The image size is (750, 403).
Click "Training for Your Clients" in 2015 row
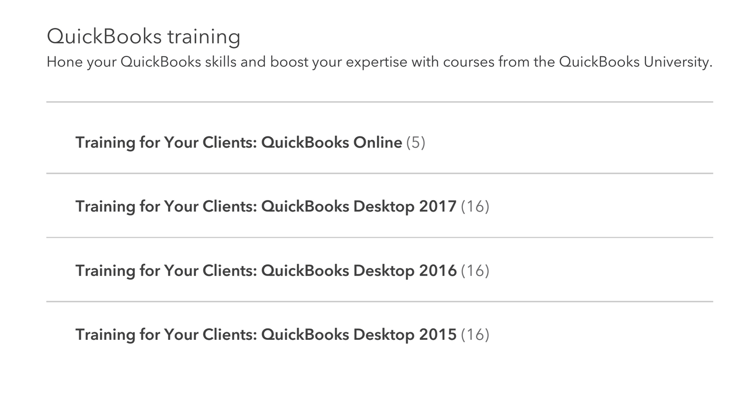pyautogui.click(x=165, y=335)
